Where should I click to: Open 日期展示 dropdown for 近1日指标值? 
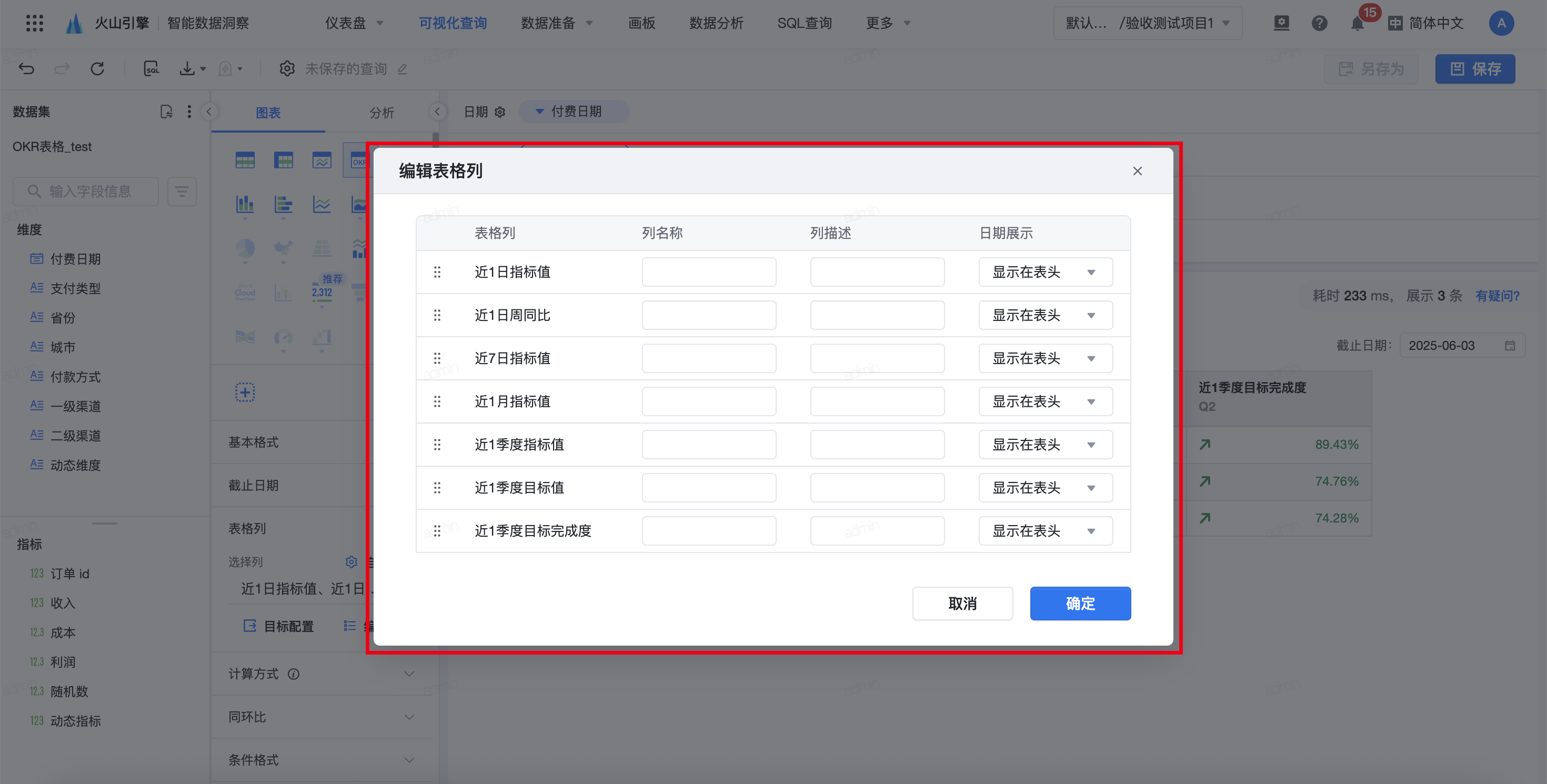pos(1046,273)
